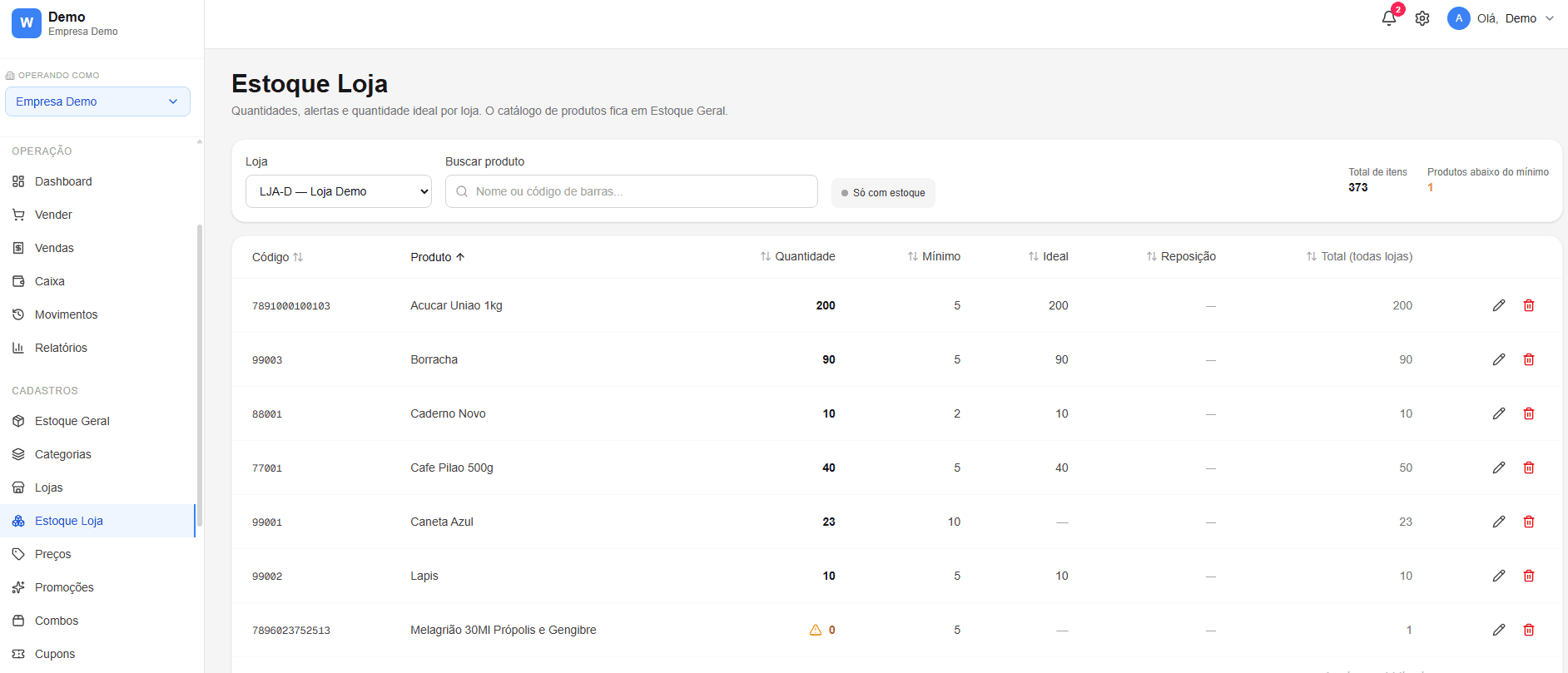The height and width of the screenshot is (673, 1568).
Task: Toggle the Só com estoque filter
Action: click(x=883, y=192)
